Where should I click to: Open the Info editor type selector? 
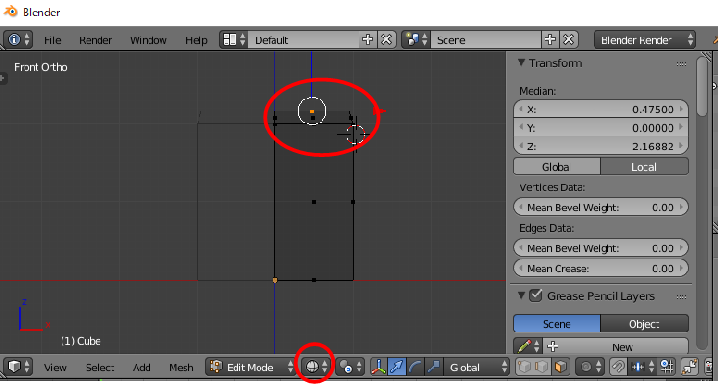coord(18,40)
